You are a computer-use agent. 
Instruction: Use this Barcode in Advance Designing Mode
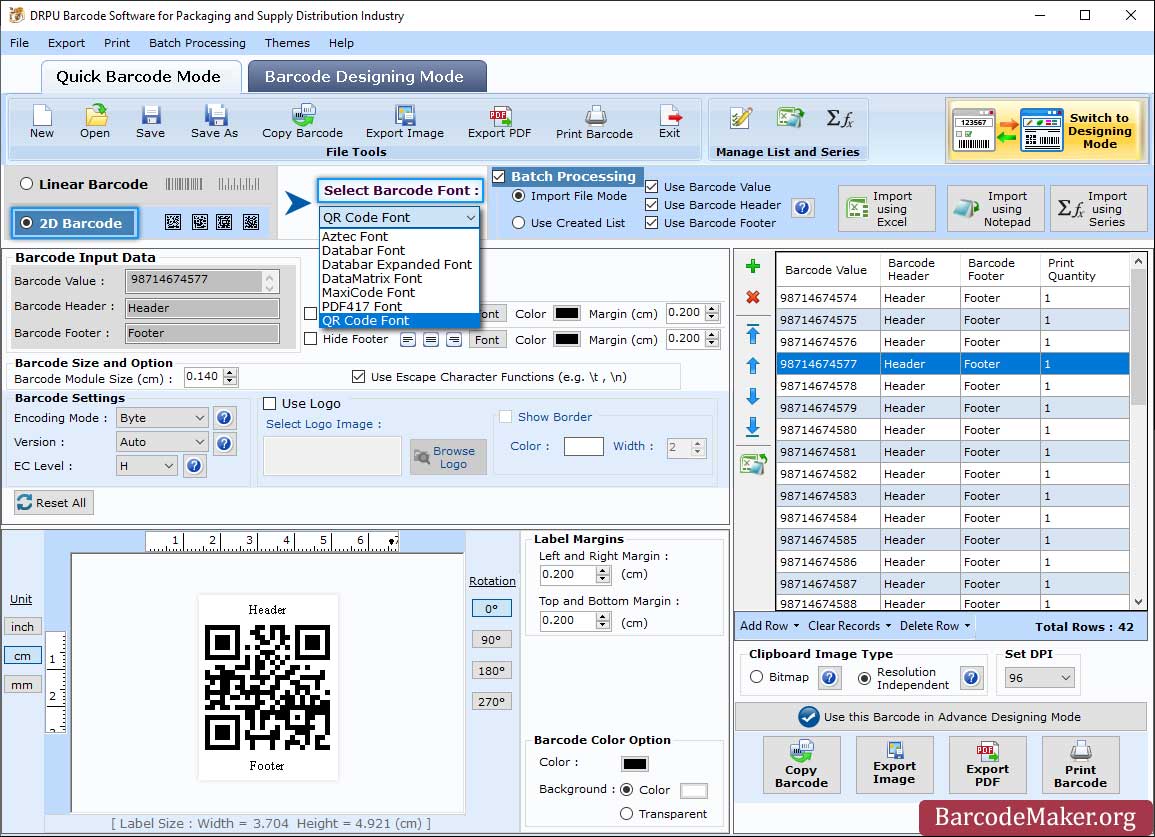tap(941, 717)
